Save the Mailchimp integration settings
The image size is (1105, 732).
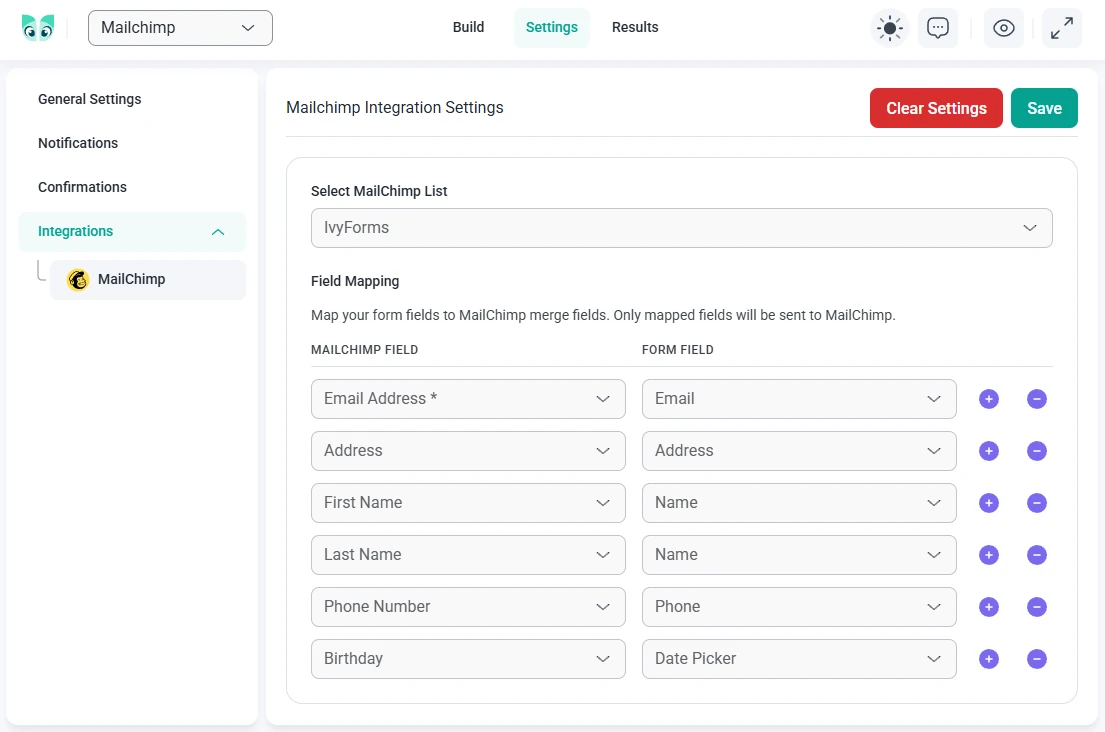click(1044, 107)
